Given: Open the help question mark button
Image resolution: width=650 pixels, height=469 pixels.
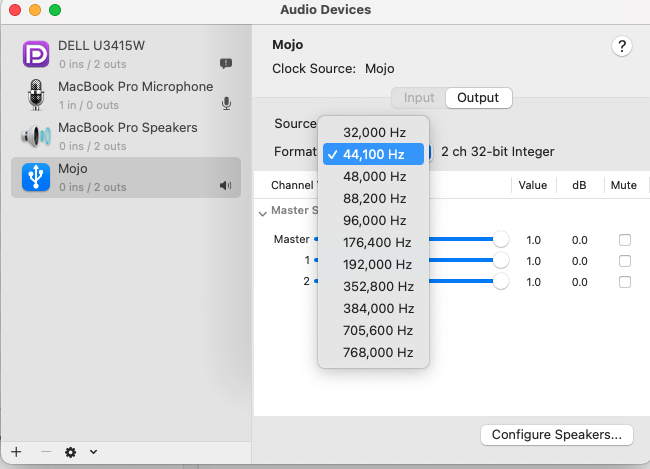Looking at the screenshot, I should pyautogui.click(x=622, y=46).
